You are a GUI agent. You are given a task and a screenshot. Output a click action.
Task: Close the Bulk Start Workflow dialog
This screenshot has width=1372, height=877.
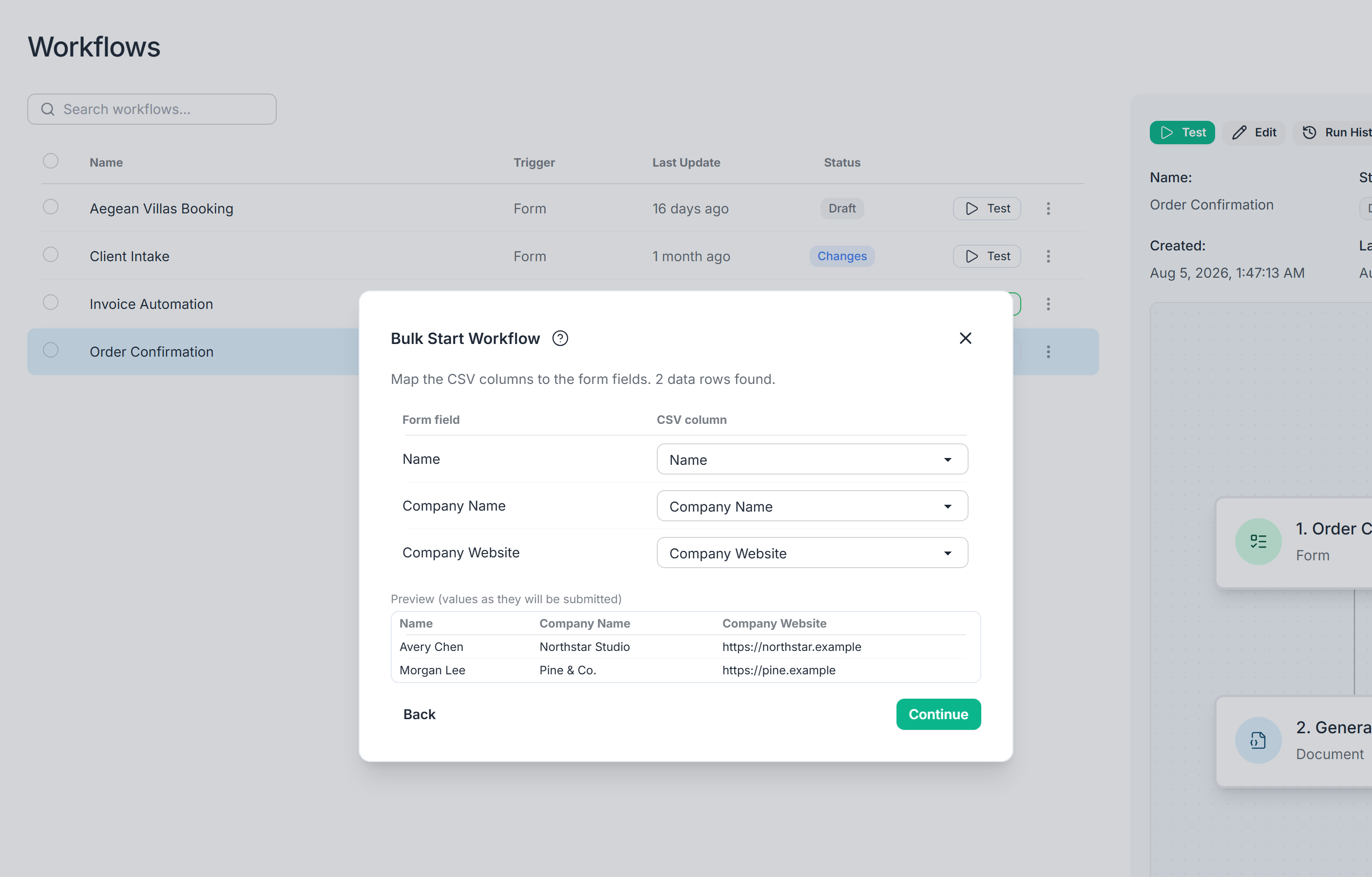pyautogui.click(x=965, y=339)
